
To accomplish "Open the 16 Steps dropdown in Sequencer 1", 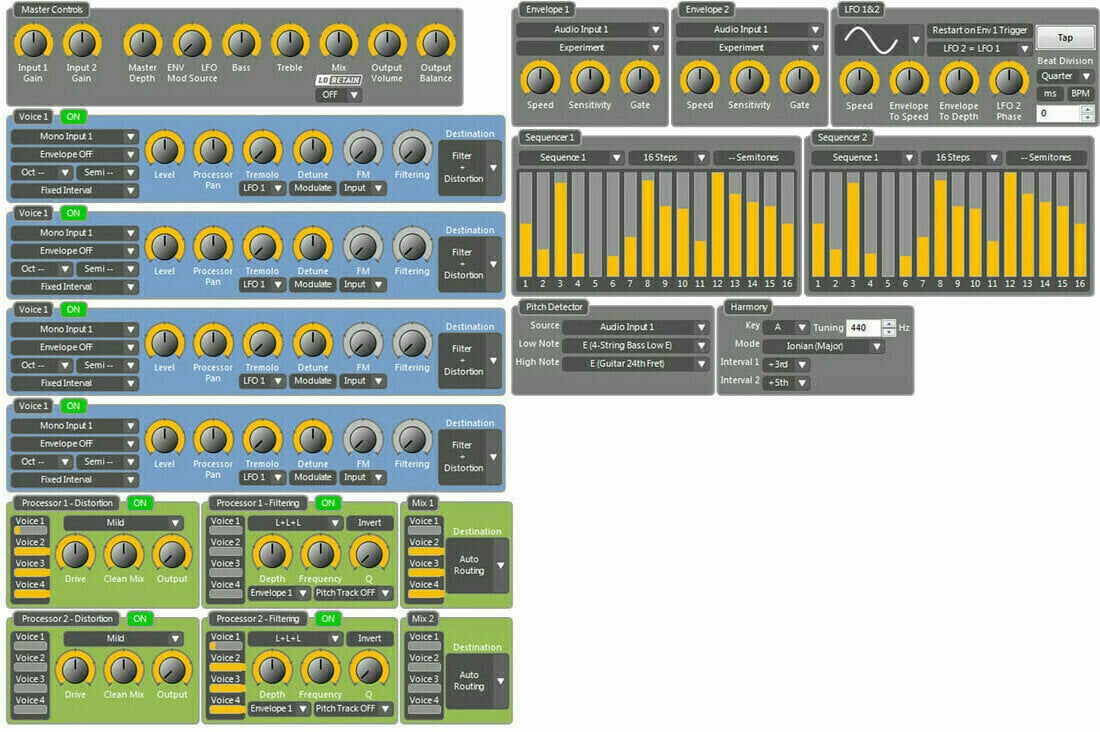I will point(667,158).
